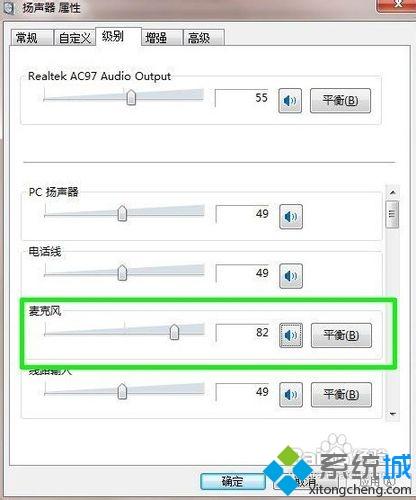Click the speaker properties title bar icon
The width and height of the screenshot is (416, 500).
pyautogui.click(x=9, y=7)
